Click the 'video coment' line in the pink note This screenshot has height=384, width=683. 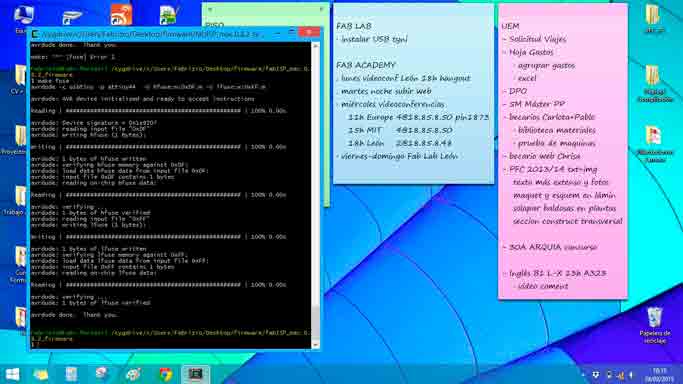(543, 286)
